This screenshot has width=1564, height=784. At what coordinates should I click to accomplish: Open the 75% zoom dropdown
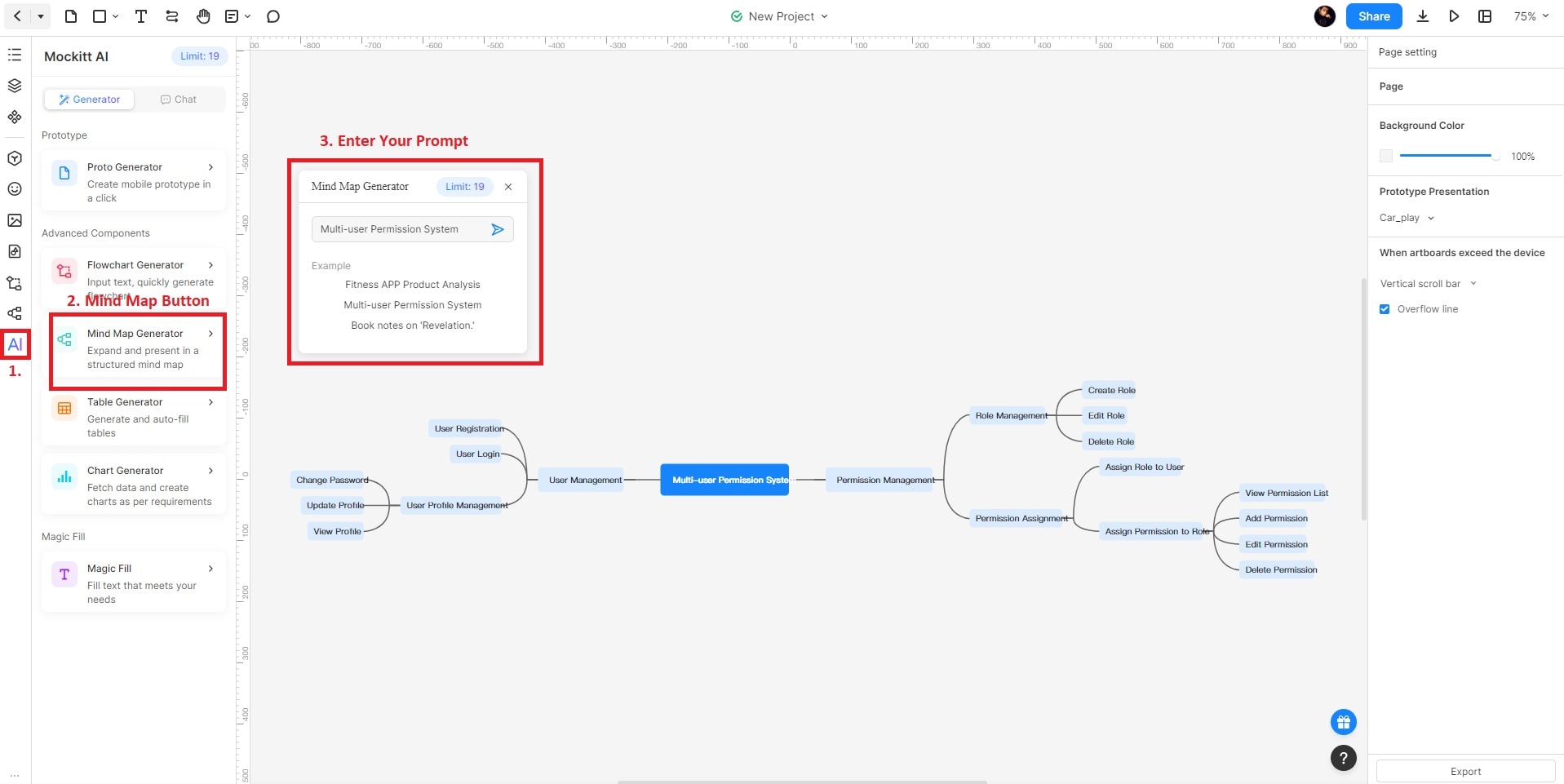pyautogui.click(x=1531, y=16)
